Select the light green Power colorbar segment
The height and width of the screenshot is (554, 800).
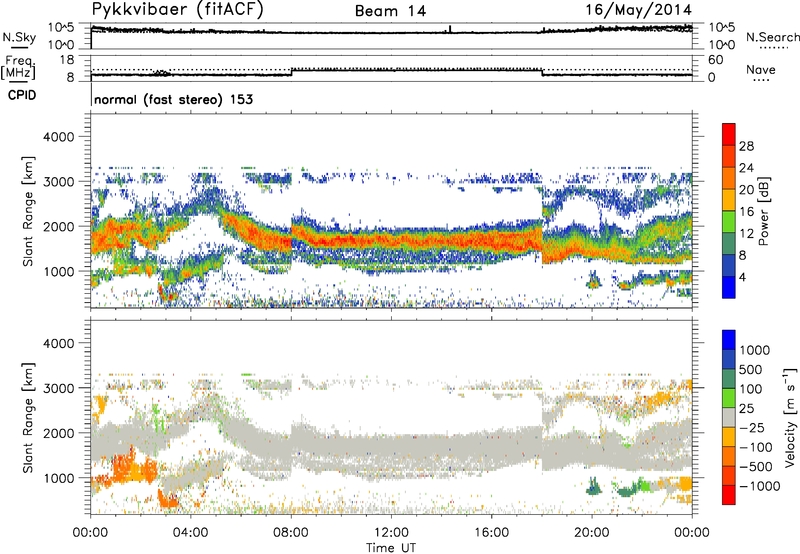[x=729, y=222]
